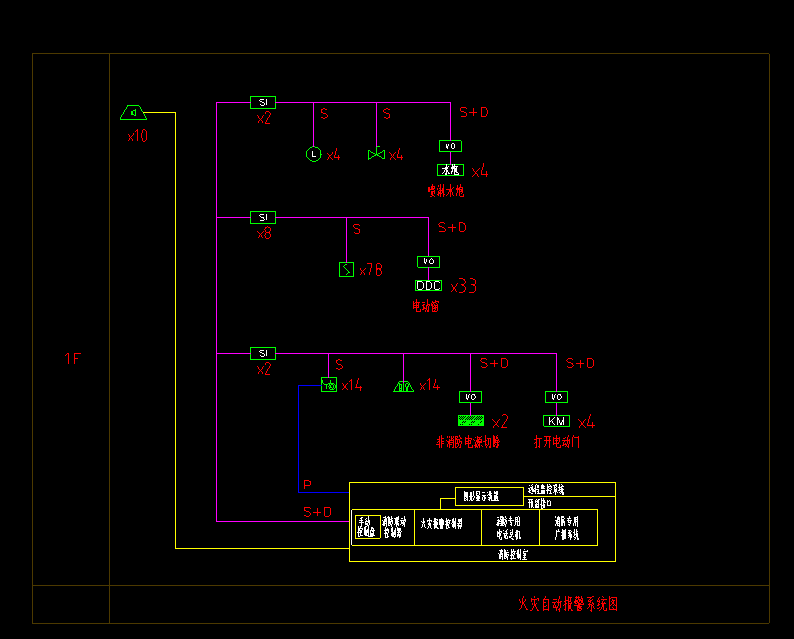Select the SI module on the water cannon branch
794x639 pixels.
point(263,102)
